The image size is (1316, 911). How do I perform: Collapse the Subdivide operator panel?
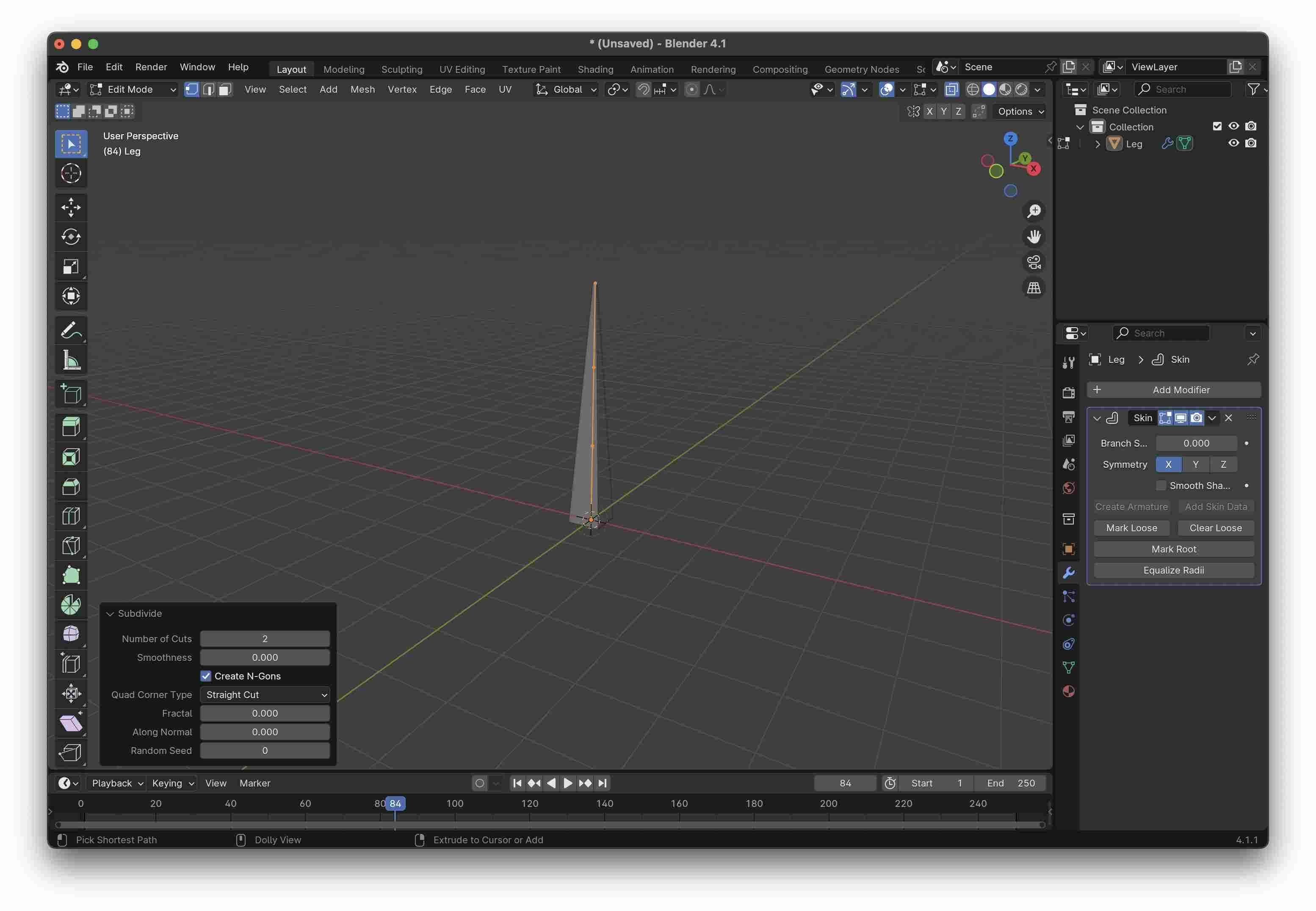[x=110, y=613]
